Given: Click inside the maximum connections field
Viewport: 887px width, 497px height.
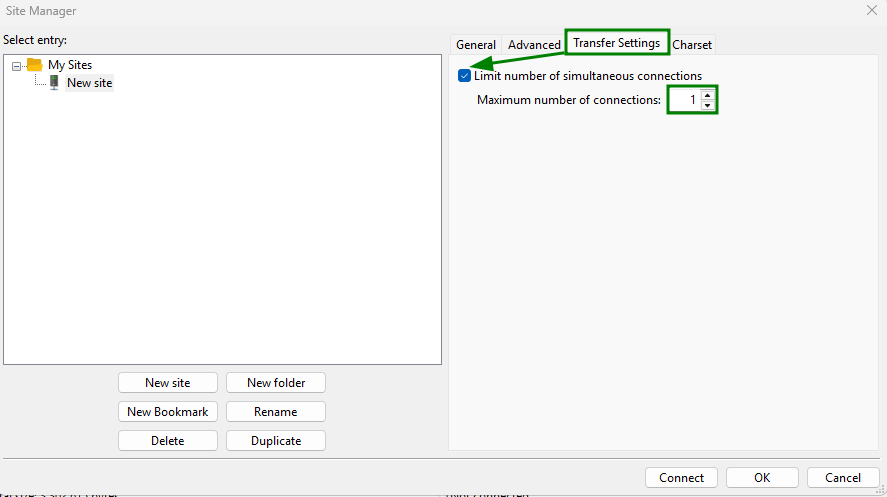Looking at the screenshot, I should click(684, 100).
